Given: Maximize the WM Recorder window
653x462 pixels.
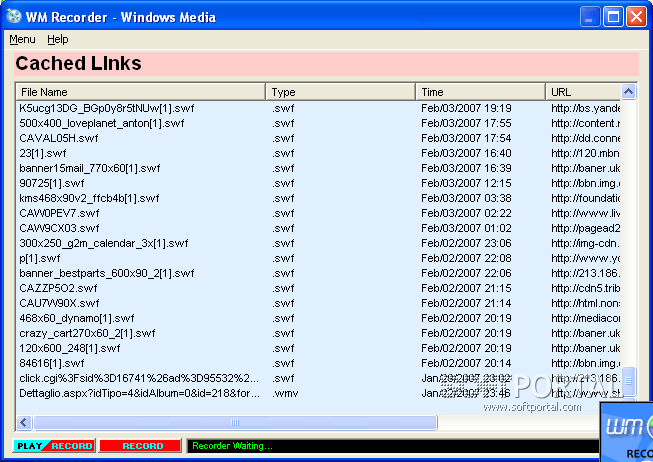Looking at the screenshot, I should [x=613, y=17].
